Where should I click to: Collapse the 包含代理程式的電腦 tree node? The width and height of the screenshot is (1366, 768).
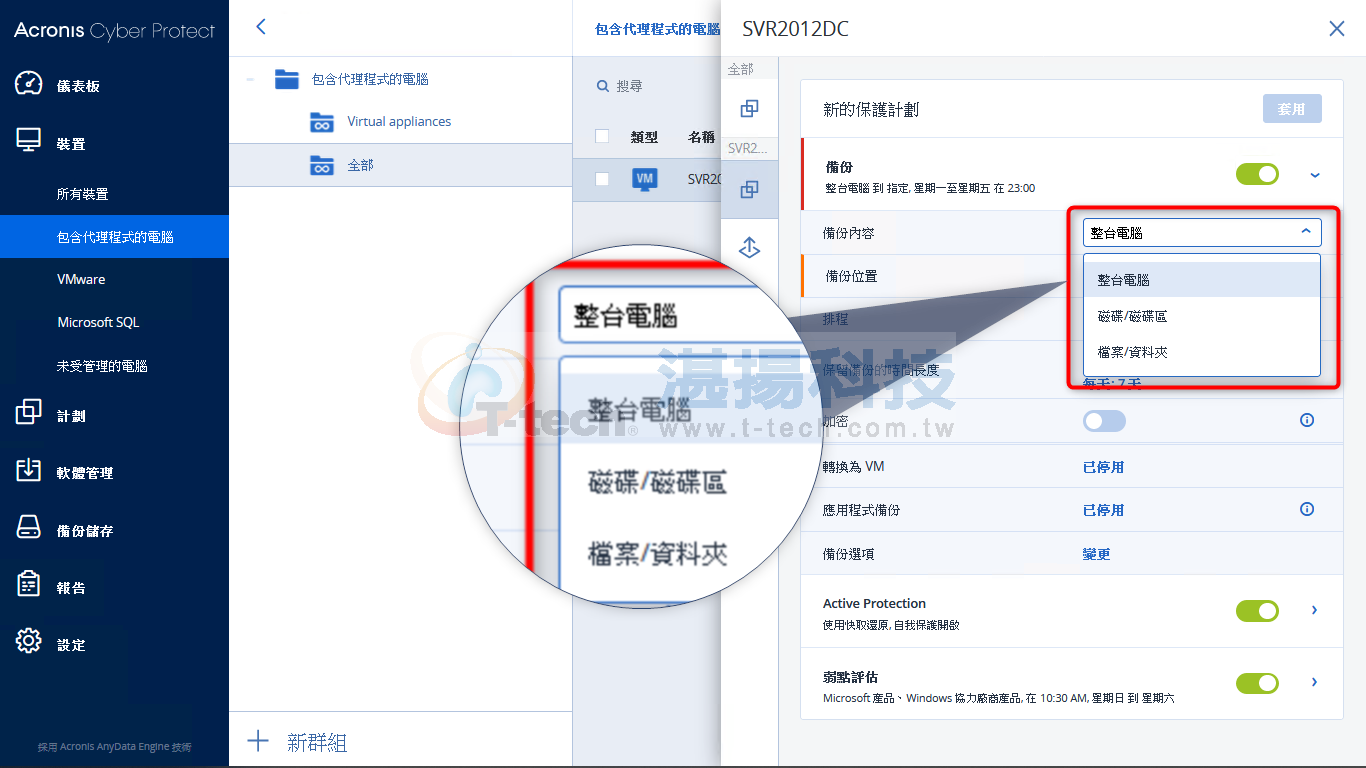click(x=250, y=79)
